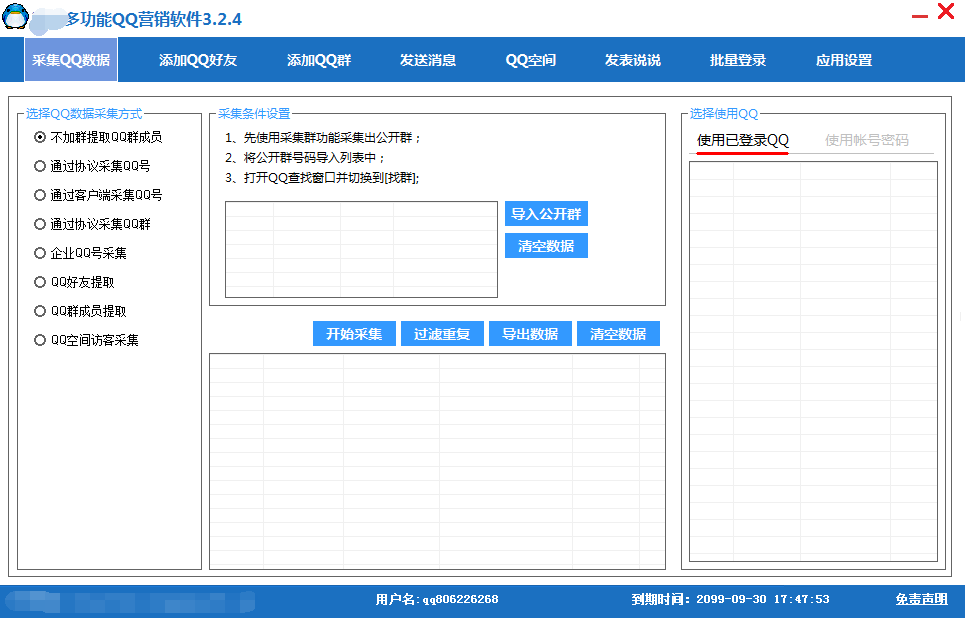This screenshot has height=618, width=965.
Task: Open the 采集QQ数据 tab
Action: (x=71, y=60)
